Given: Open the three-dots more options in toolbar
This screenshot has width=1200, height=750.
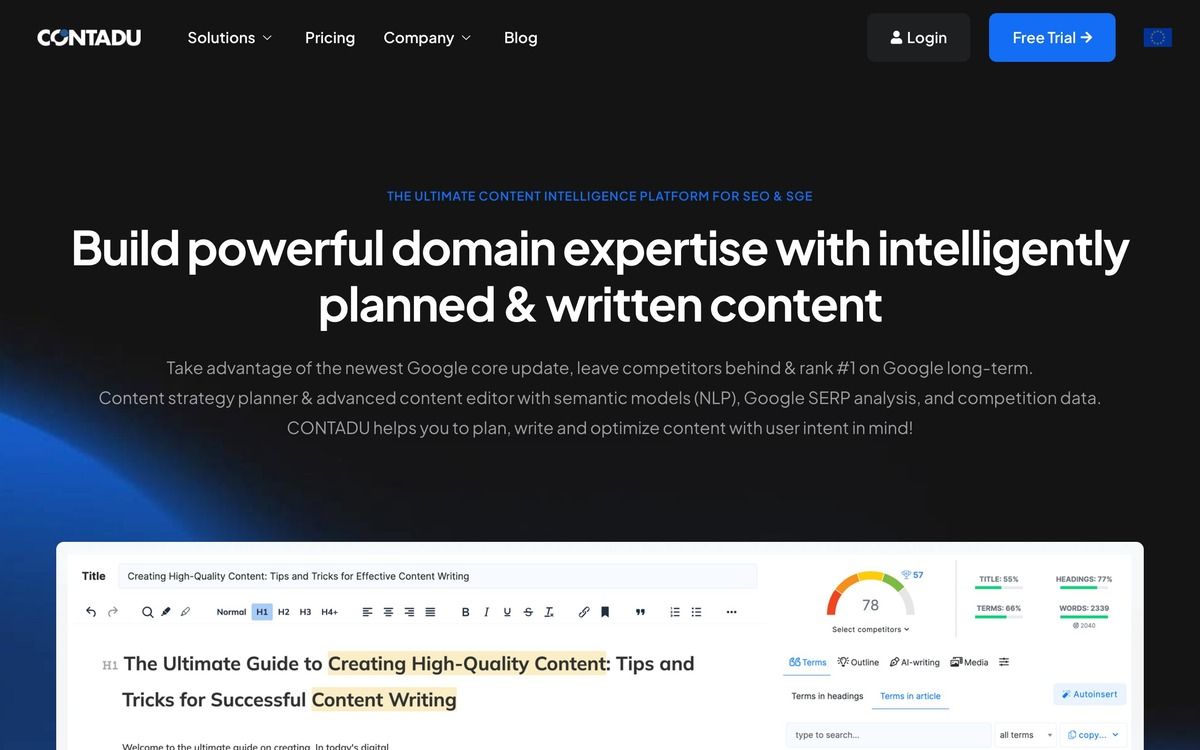Looking at the screenshot, I should [731, 612].
